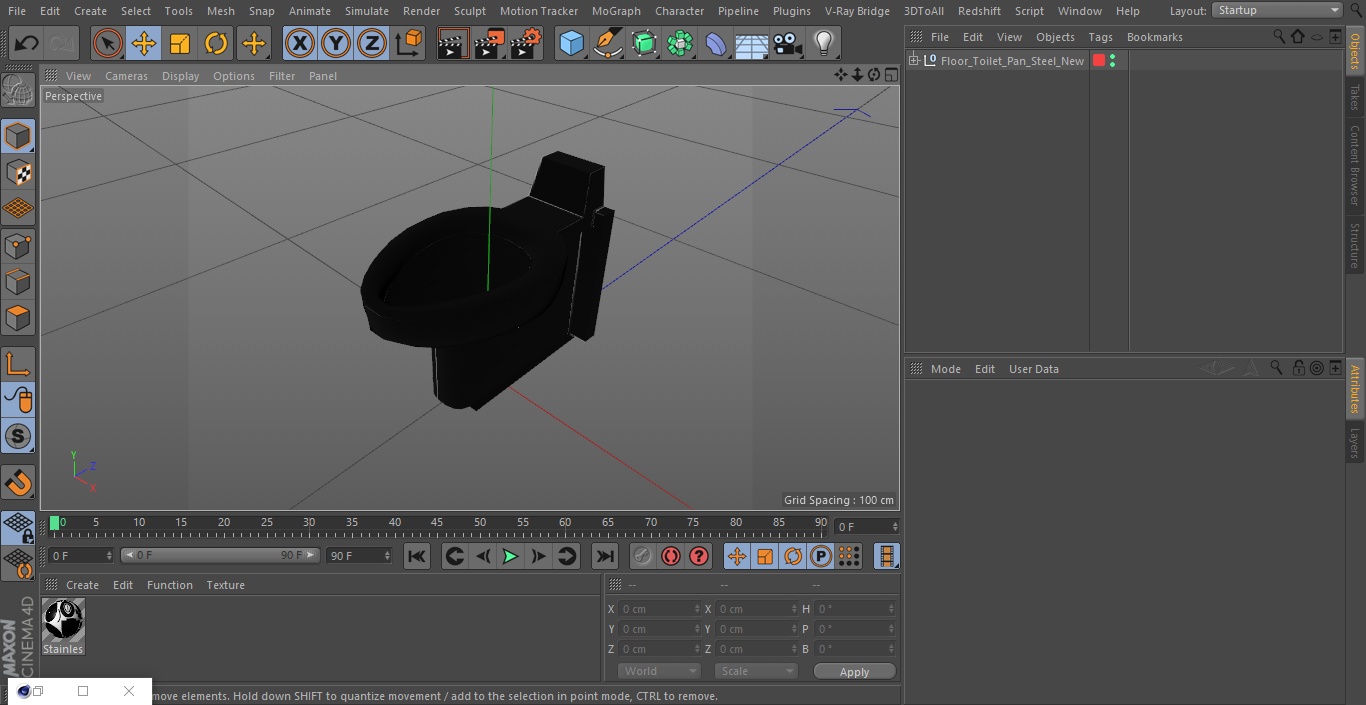Add a Subdivision Surface generator
Image resolution: width=1366 pixels, height=705 pixels.
point(644,43)
